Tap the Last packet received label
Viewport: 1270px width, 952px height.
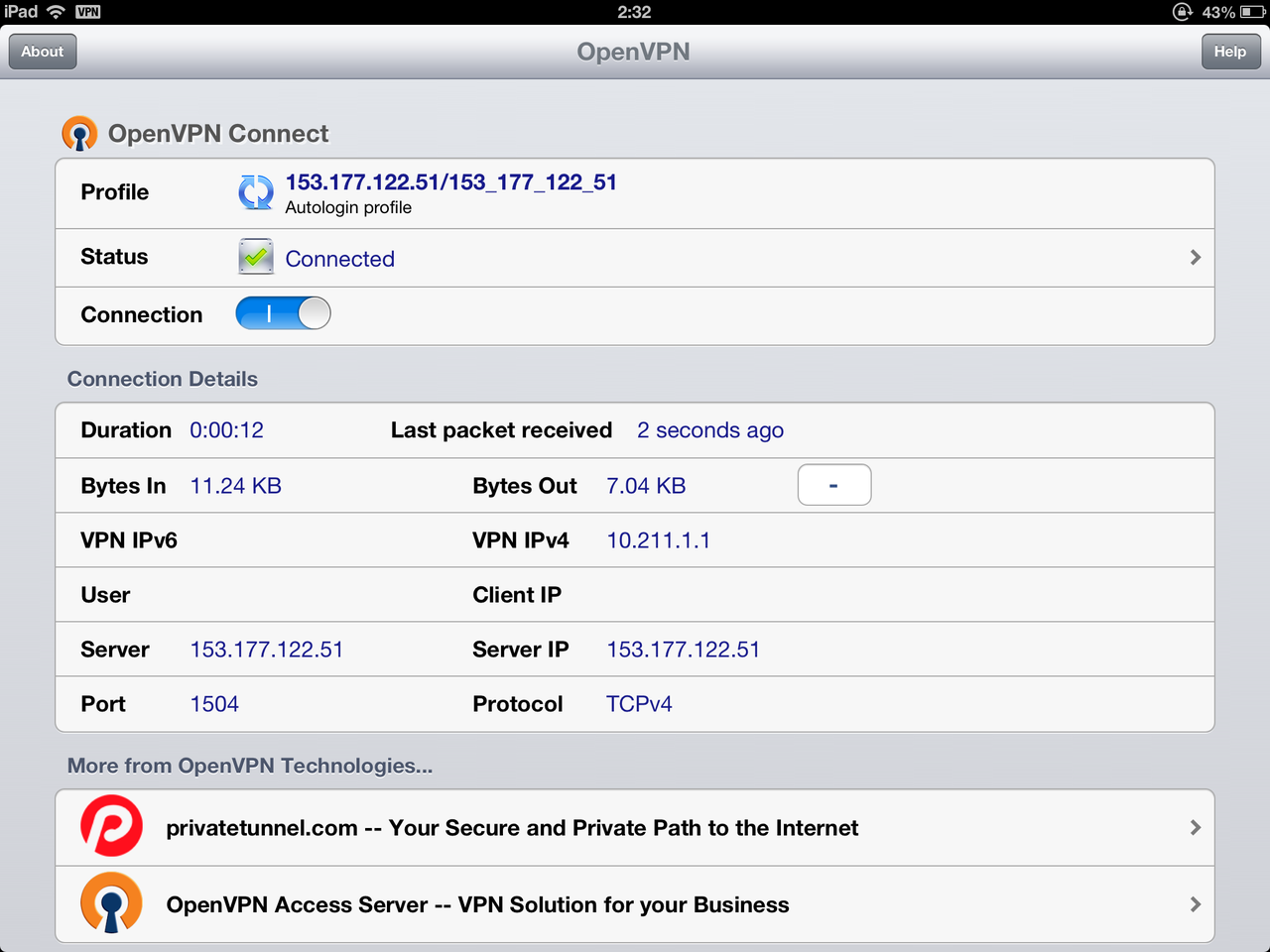501,430
